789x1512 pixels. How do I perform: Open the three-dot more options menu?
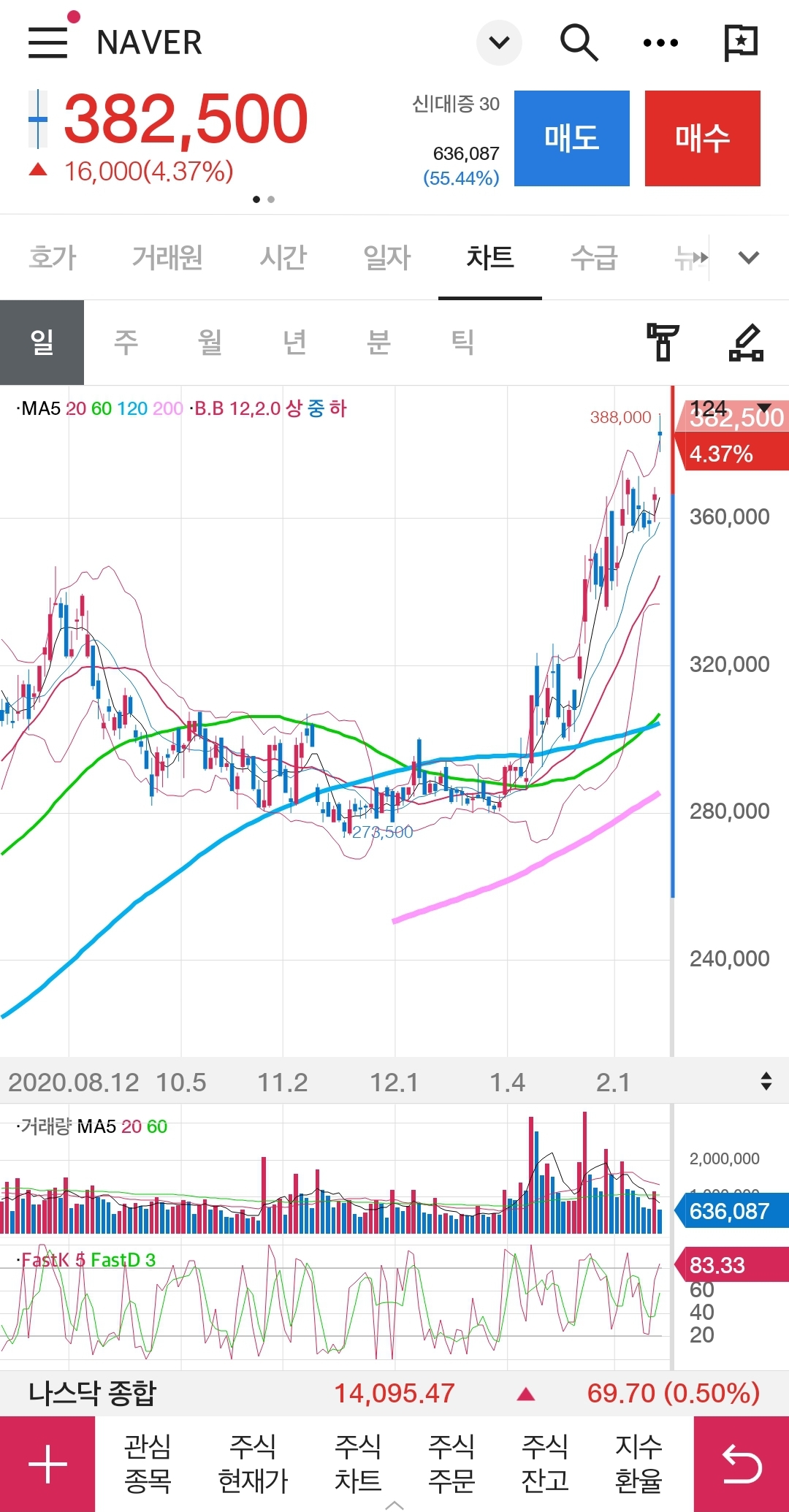[660, 43]
